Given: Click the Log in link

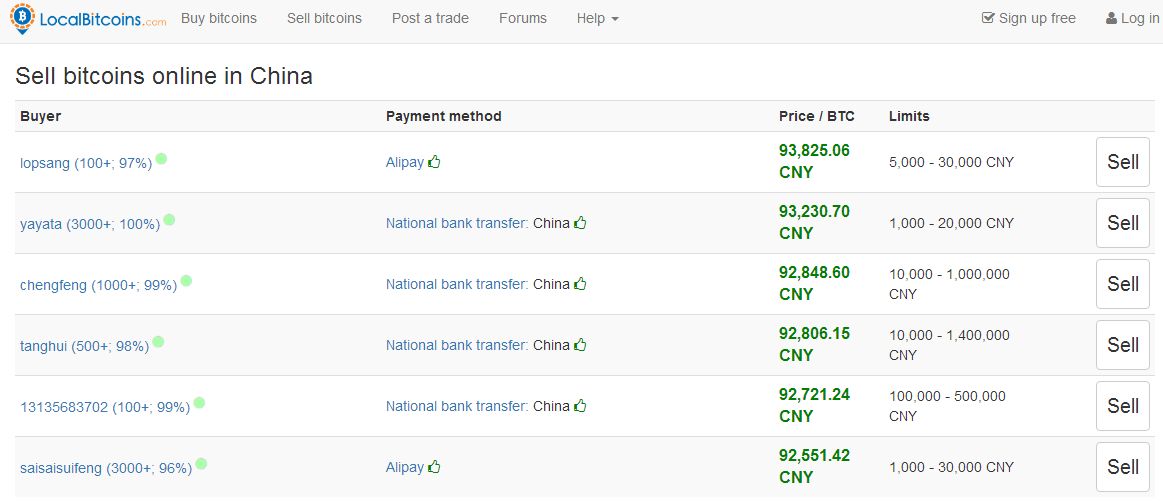Looking at the screenshot, I should click(1133, 19).
